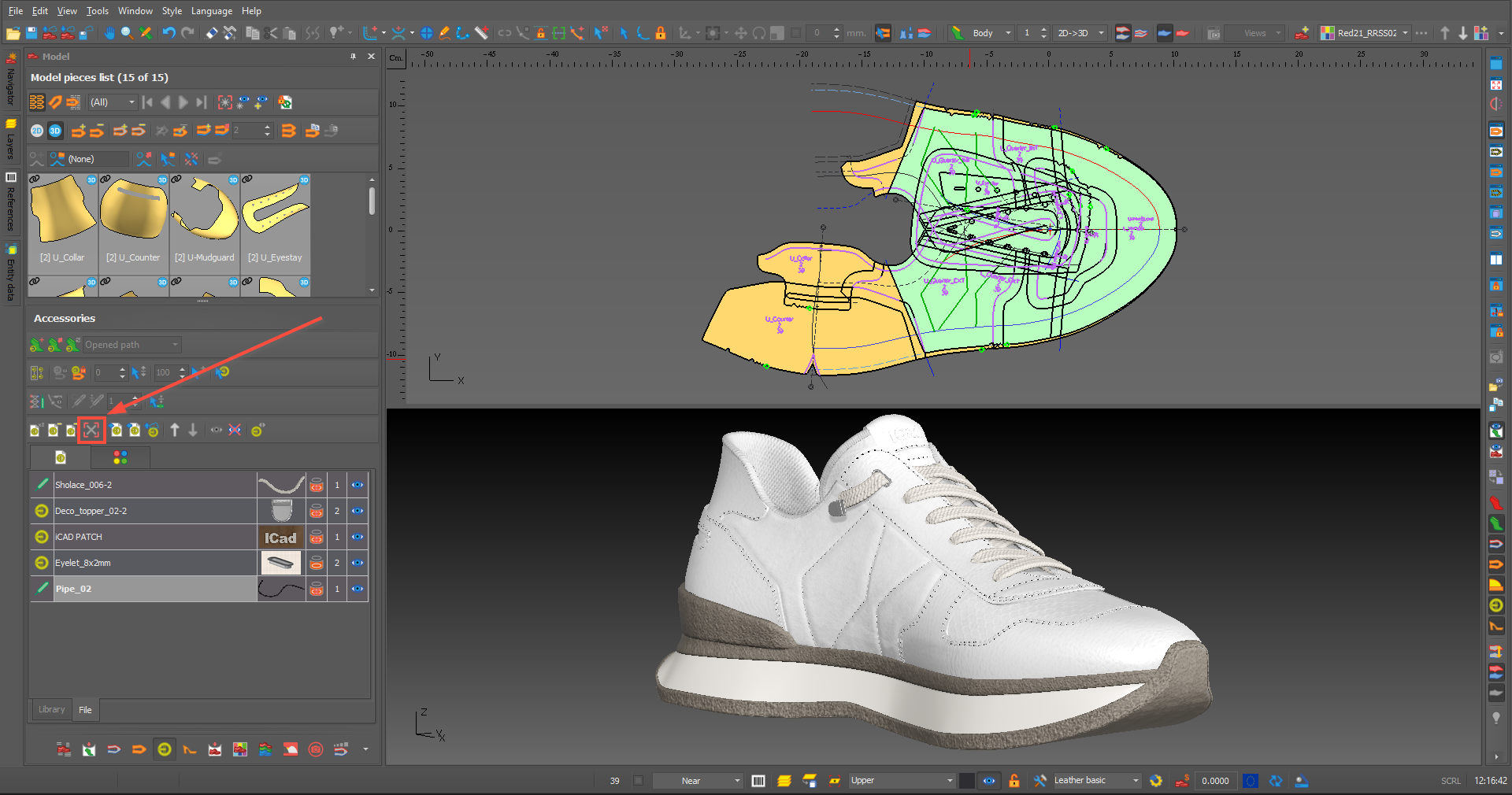The width and height of the screenshot is (1512, 795).
Task: Click the eraser tool icon
Action: [x=211, y=33]
